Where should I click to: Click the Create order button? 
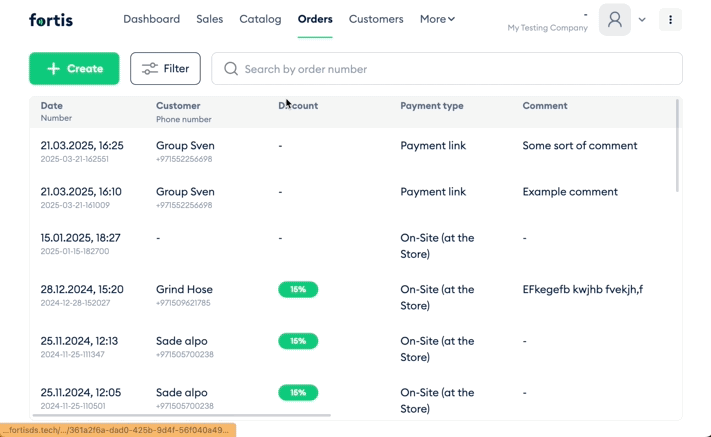pos(74,68)
